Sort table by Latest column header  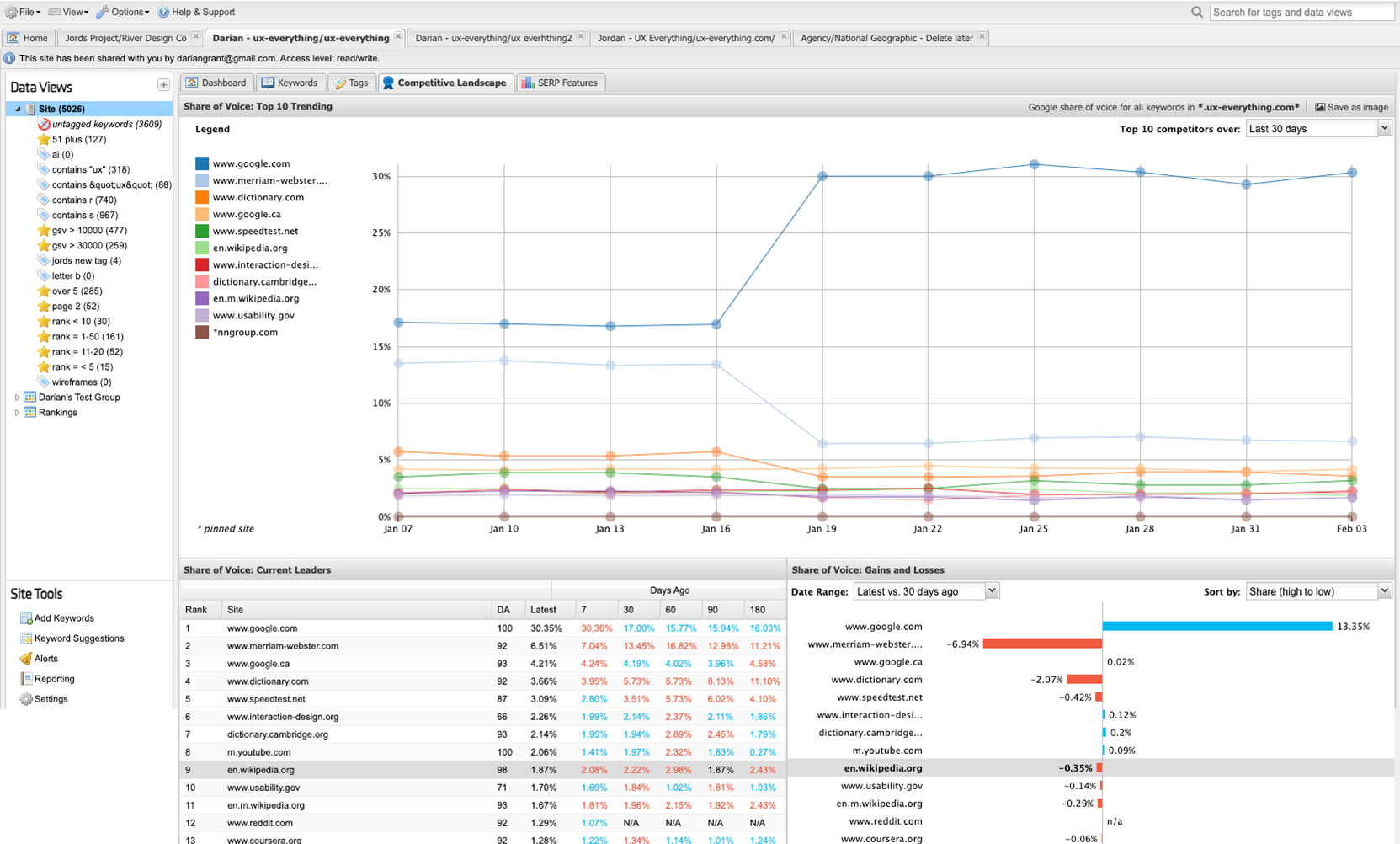549,610
